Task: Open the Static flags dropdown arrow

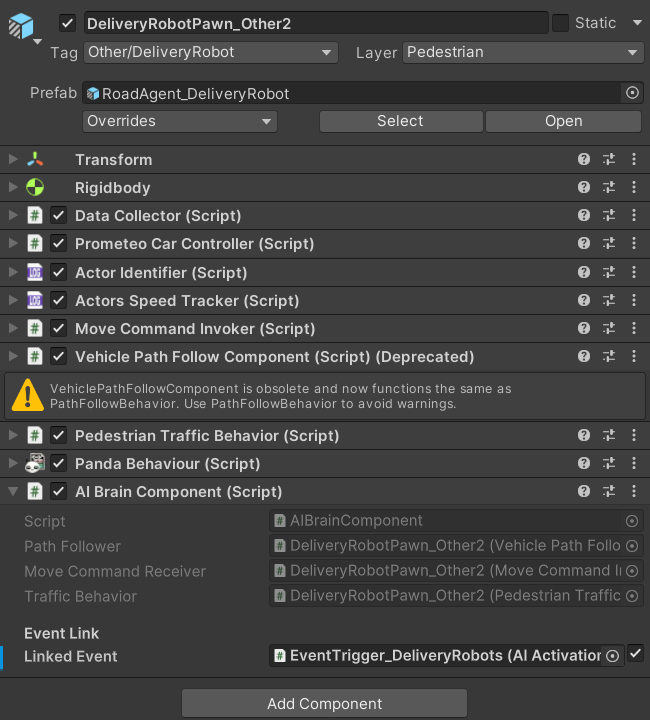Action: click(637, 22)
